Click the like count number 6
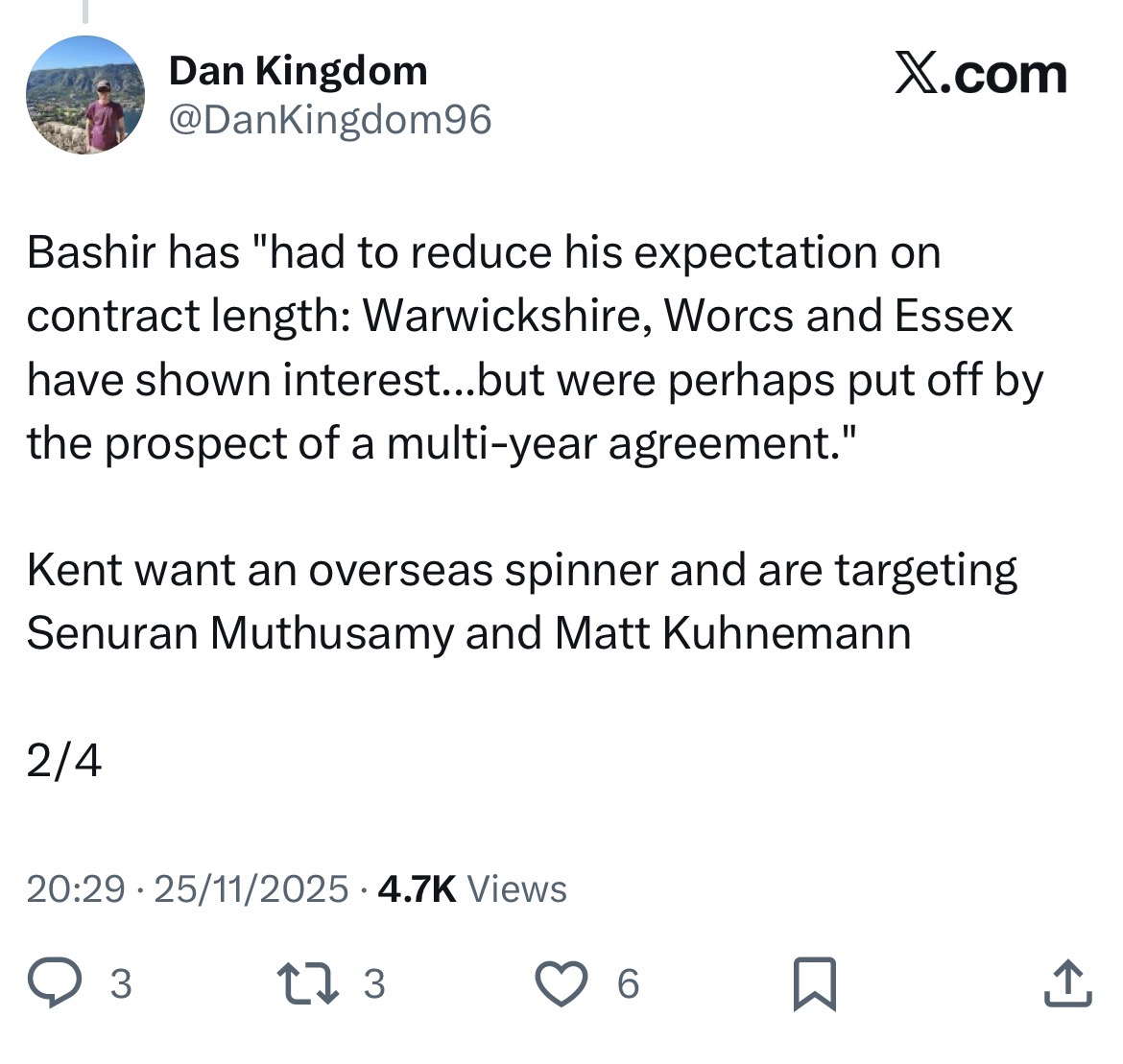This screenshot has height=1064, width=1123. coord(628,983)
